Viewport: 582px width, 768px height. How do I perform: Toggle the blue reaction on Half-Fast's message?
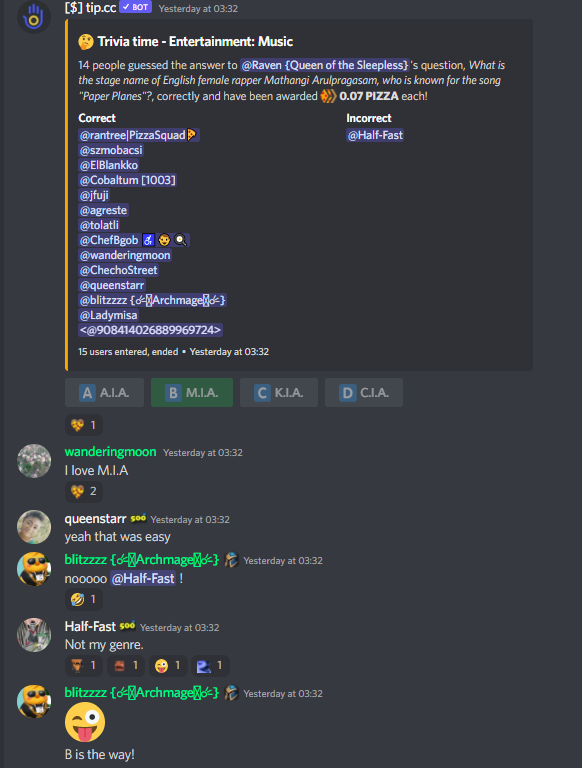point(210,666)
